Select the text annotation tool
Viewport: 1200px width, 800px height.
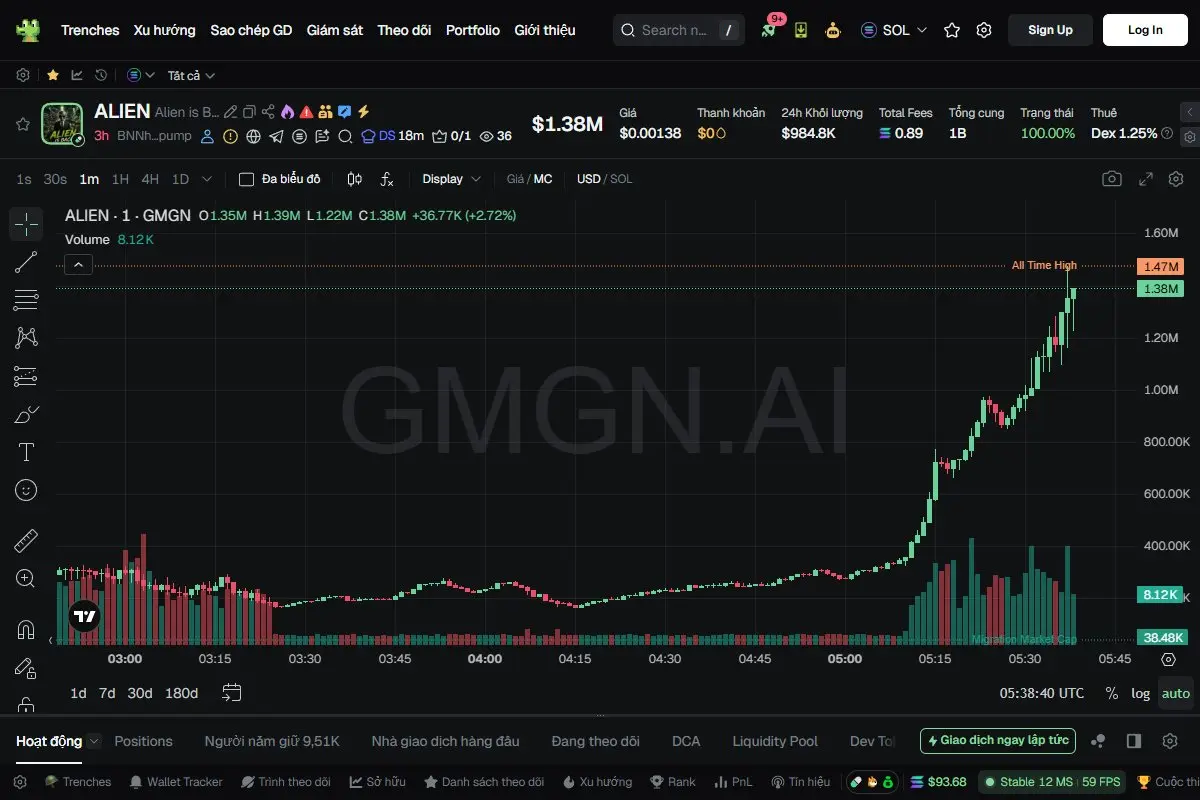point(26,452)
